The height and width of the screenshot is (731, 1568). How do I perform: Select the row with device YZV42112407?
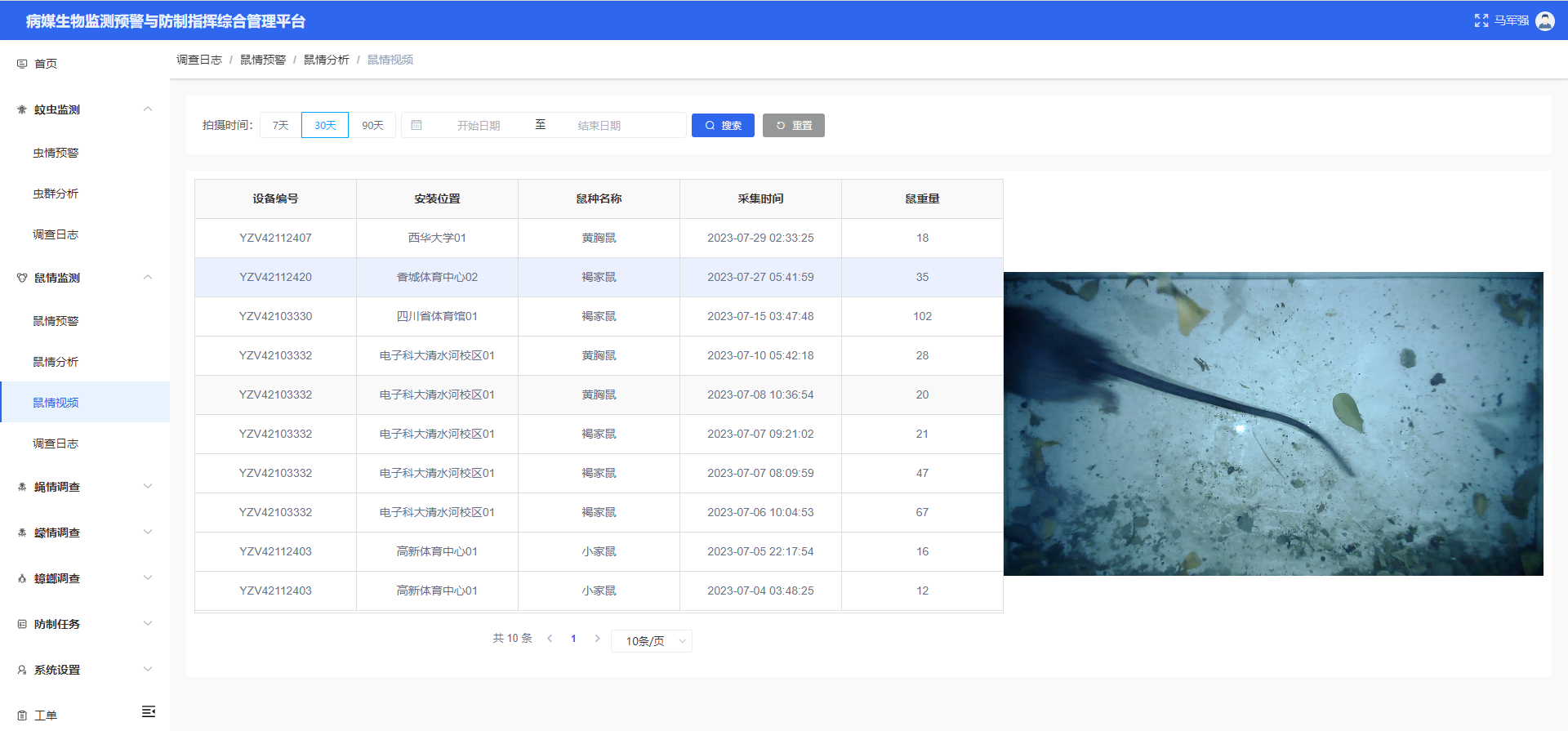coord(599,238)
